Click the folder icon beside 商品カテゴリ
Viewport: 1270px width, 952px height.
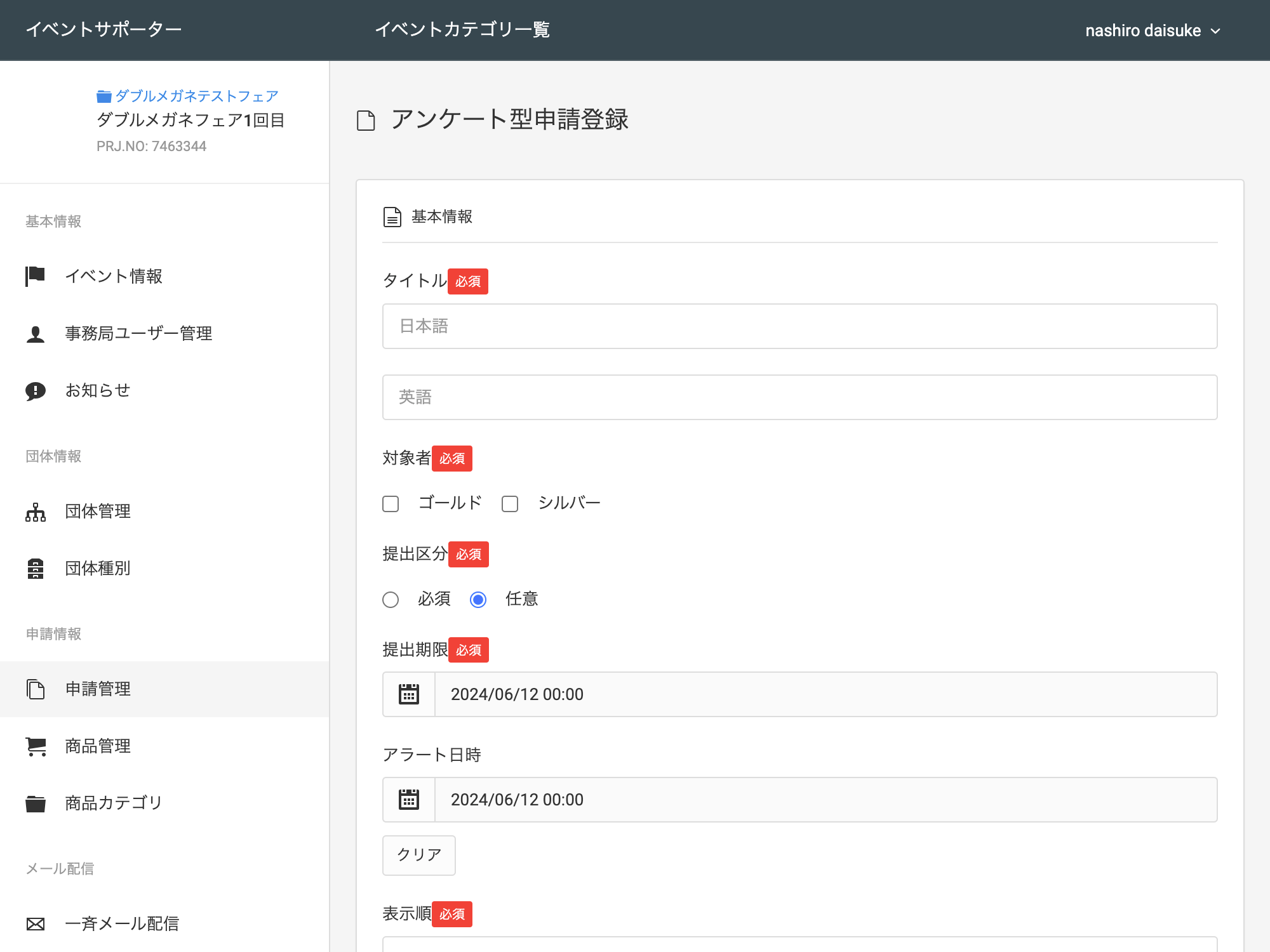pos(36,803)
